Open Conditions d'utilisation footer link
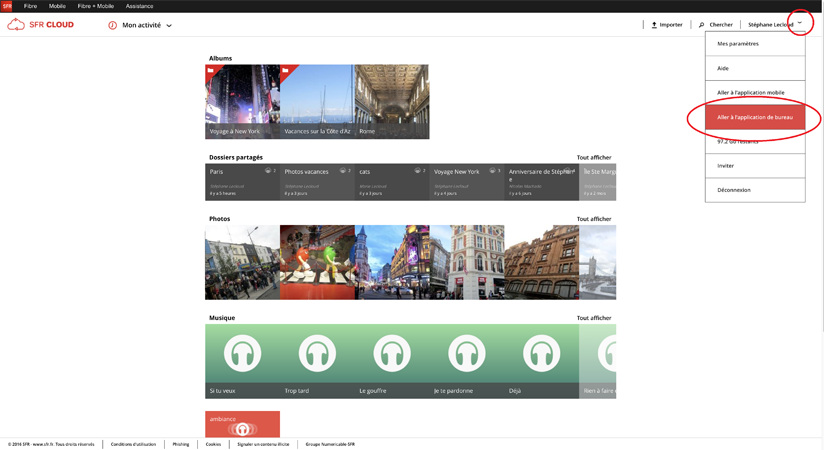The height and width of the screenshot is (450, 824). pos(133,444)
